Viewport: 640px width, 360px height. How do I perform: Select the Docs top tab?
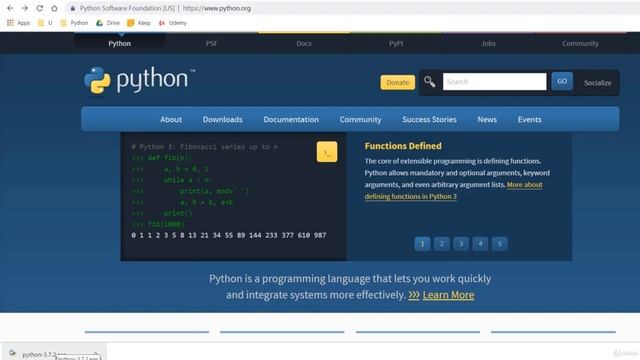point(304,43)
